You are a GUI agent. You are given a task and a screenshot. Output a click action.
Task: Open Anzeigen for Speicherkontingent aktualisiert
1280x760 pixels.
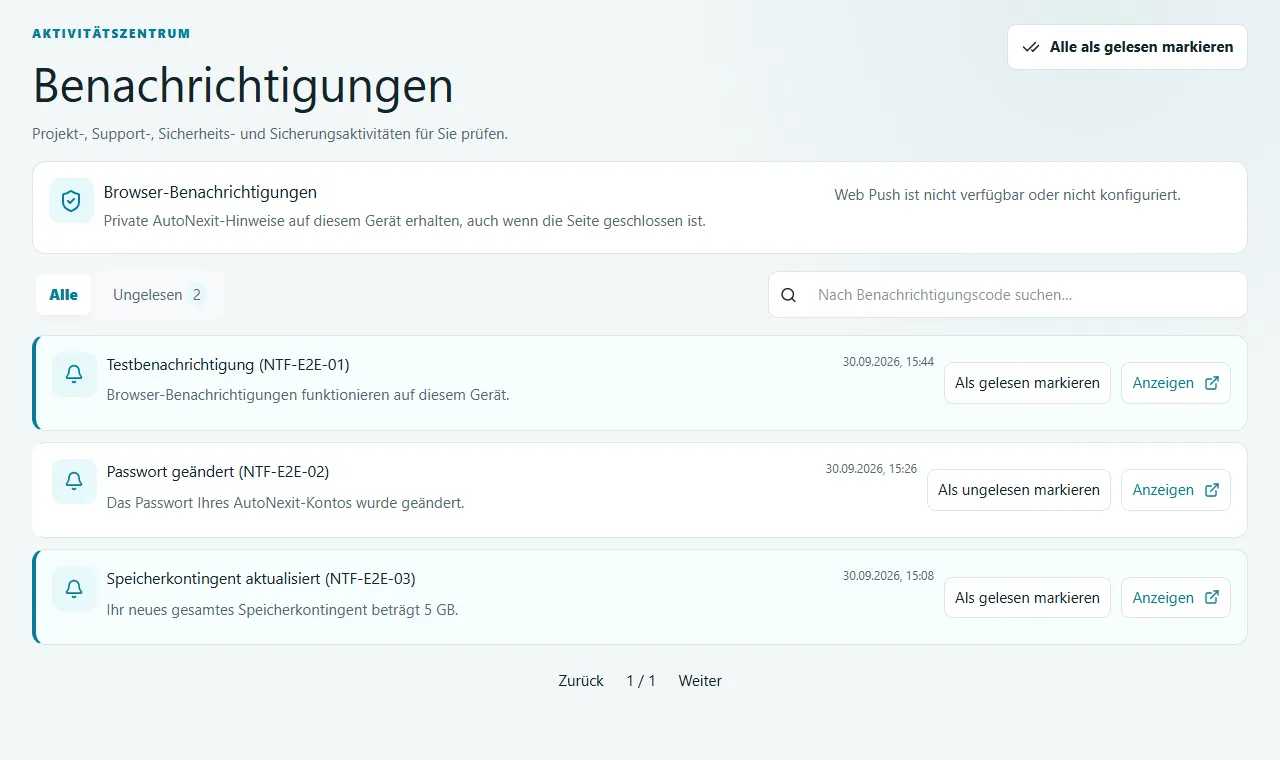1176,598
